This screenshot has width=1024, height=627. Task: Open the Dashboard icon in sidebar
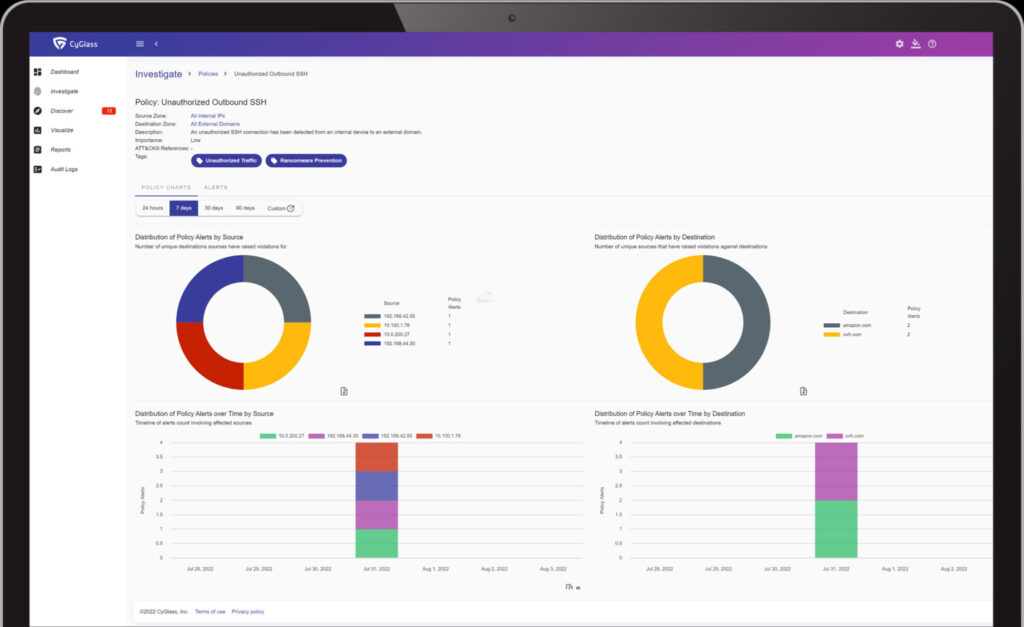pos(38,72)
